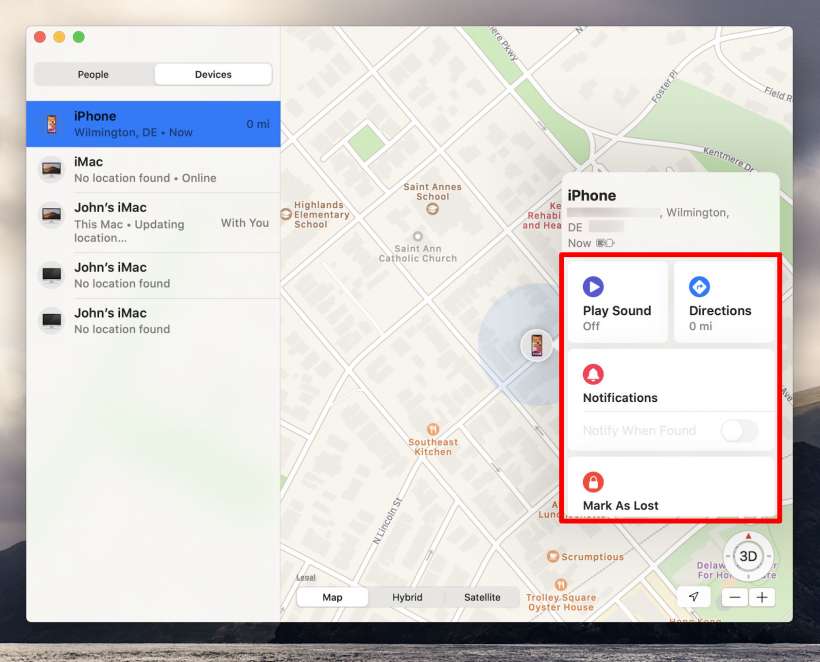820x662 pixels.
Task: Toggle 3D map view
Action: coord(748,556)
